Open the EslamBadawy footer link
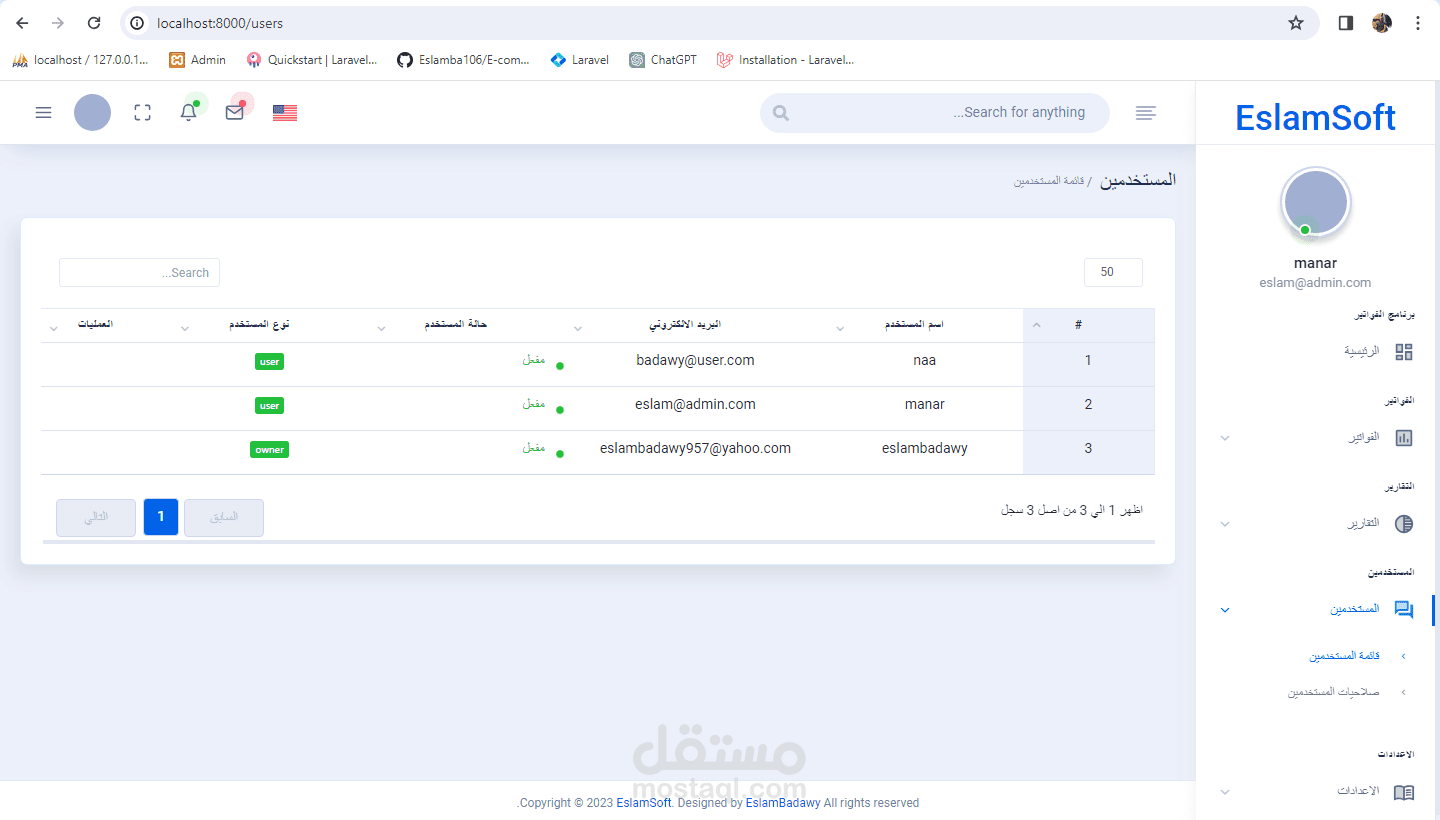 783,803
